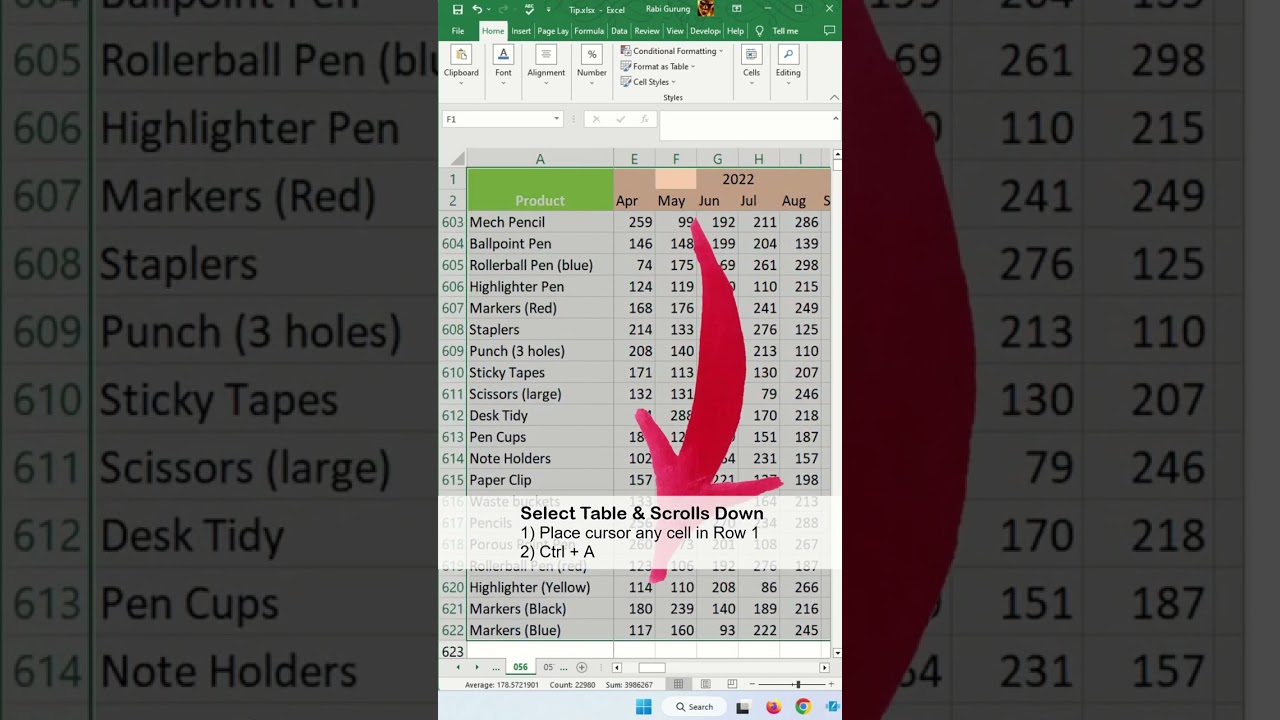Zoom in with plus button

tap(831, 684)
